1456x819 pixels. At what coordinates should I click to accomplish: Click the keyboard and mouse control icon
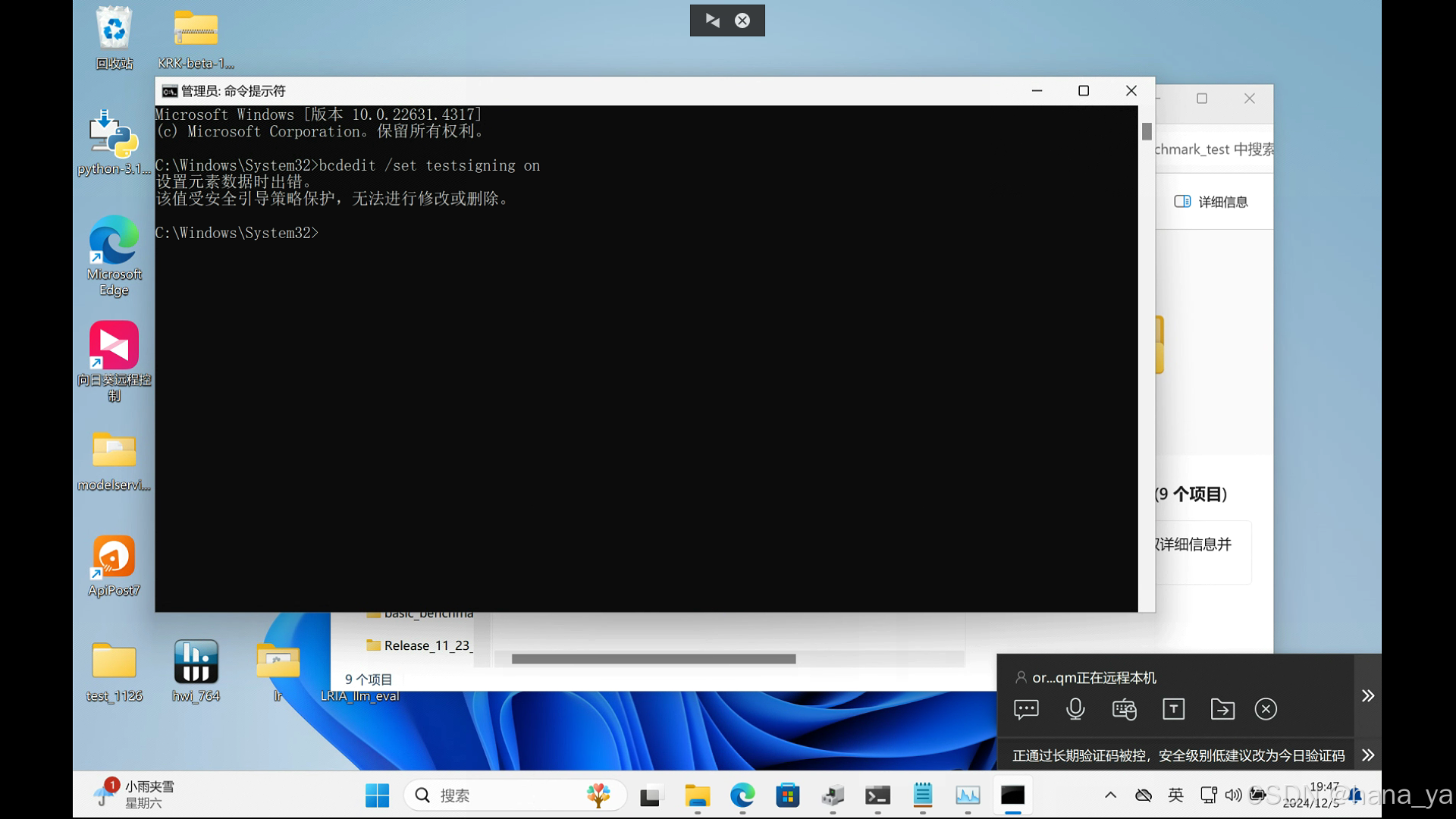click(x=1124, y=709)
